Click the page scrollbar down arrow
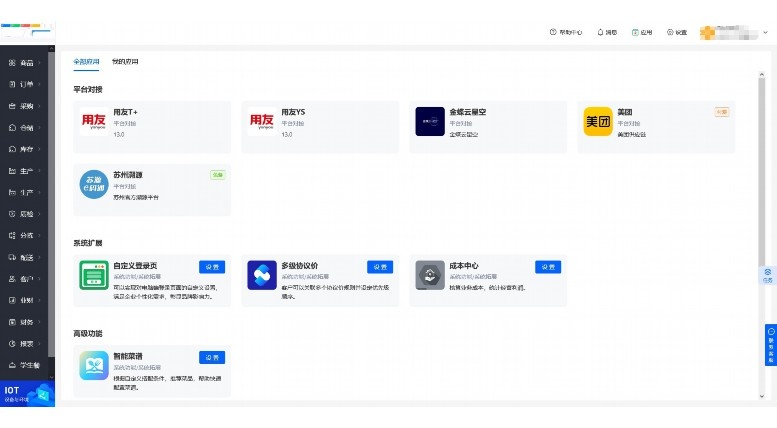The height and width of the screenshot is (428, 777). (762, 396)
